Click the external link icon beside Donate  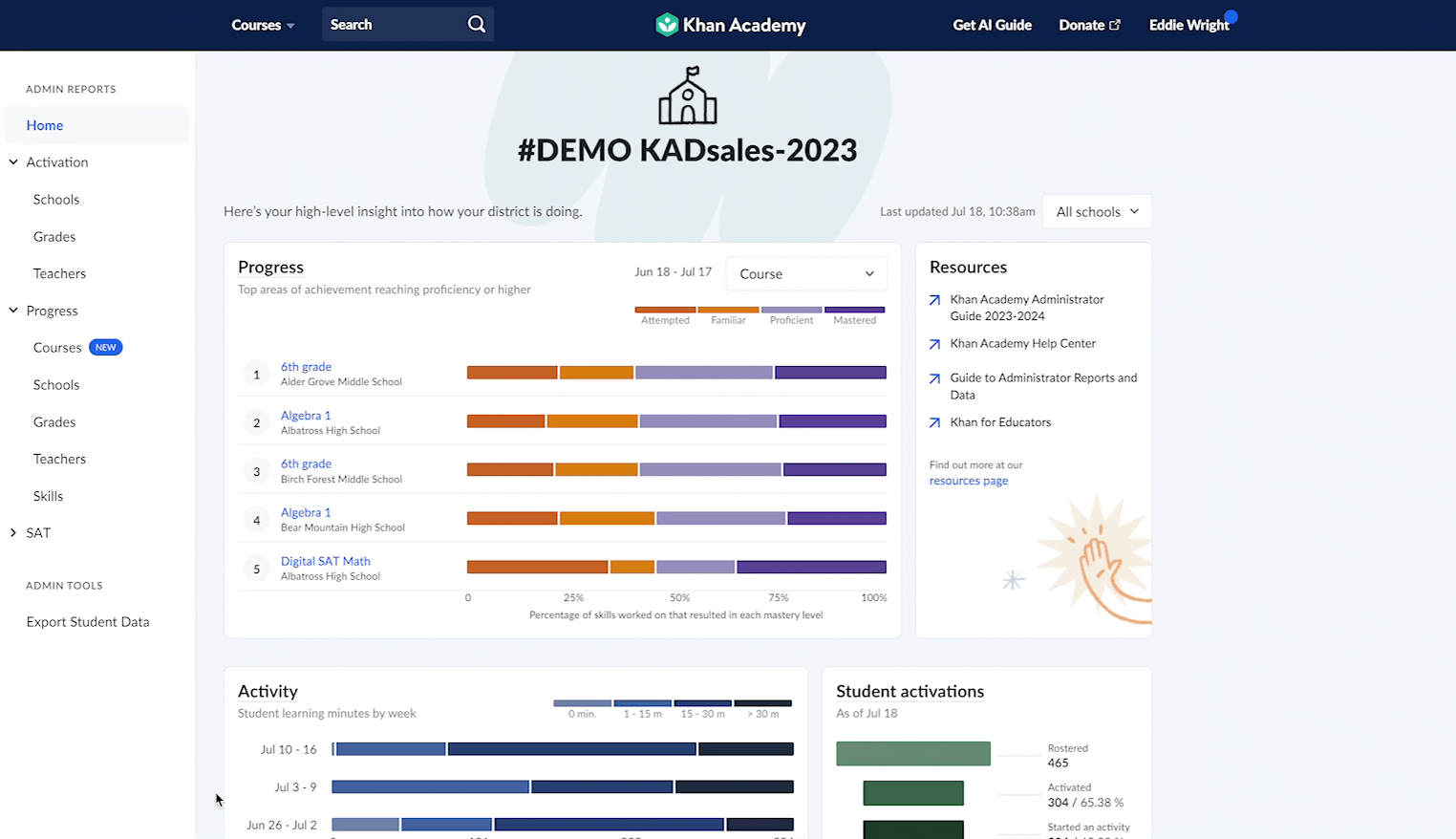(1115, 25)
